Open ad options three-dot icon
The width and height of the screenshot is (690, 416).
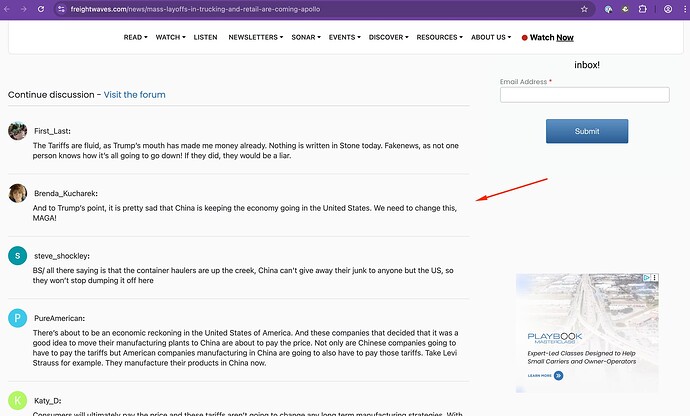coord(655,277)
